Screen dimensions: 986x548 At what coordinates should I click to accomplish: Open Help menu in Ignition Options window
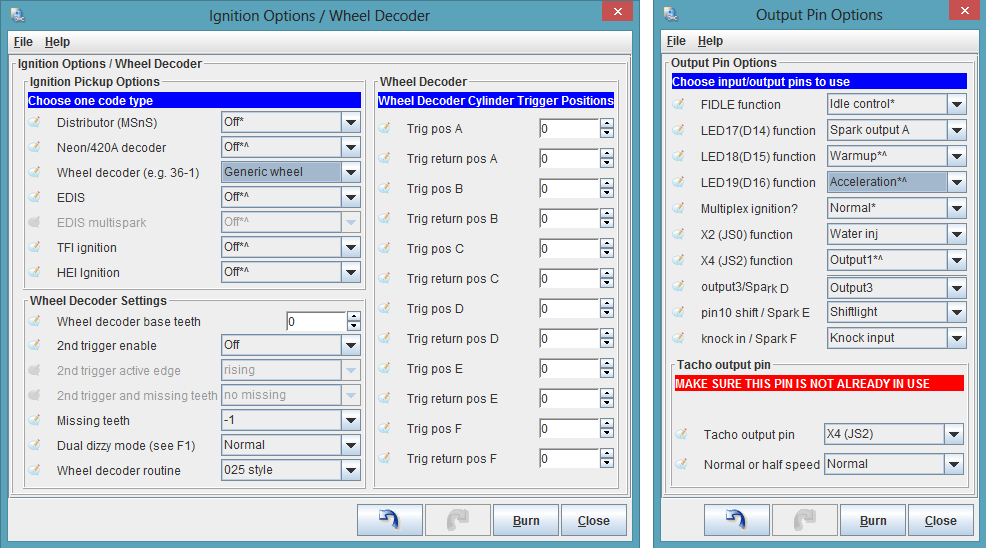click(57, 42)
